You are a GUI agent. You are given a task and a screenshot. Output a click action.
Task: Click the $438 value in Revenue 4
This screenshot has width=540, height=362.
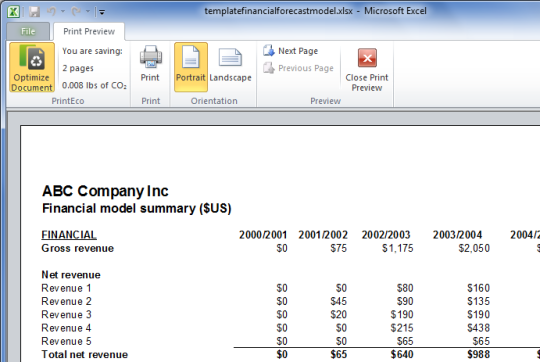coord(478,328)
